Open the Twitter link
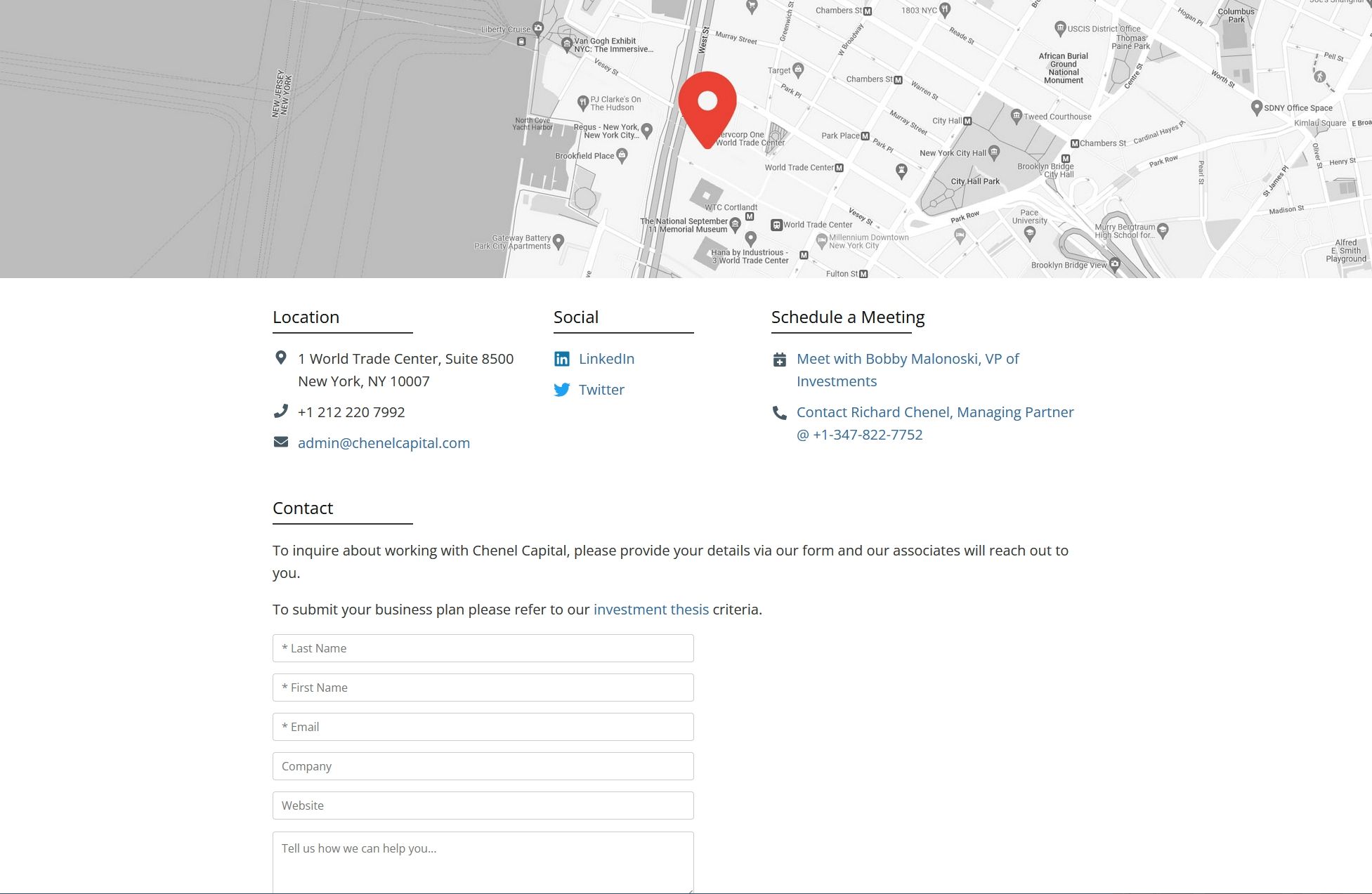1372x894 pixels. click(x=601, y=390)
